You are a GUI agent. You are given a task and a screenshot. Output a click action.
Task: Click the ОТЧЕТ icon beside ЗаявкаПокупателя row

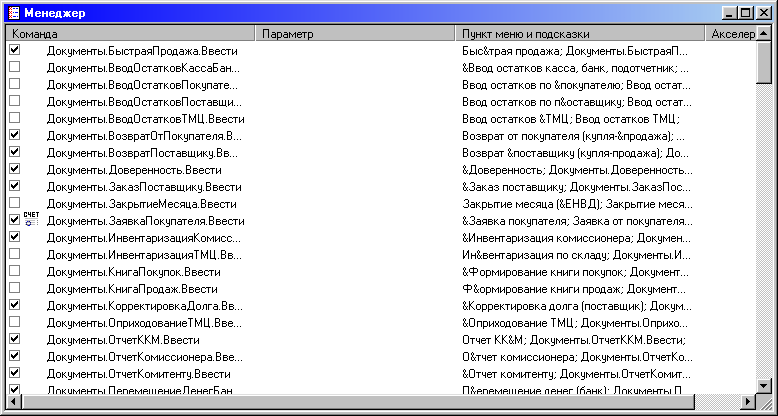tap(30, 219)
